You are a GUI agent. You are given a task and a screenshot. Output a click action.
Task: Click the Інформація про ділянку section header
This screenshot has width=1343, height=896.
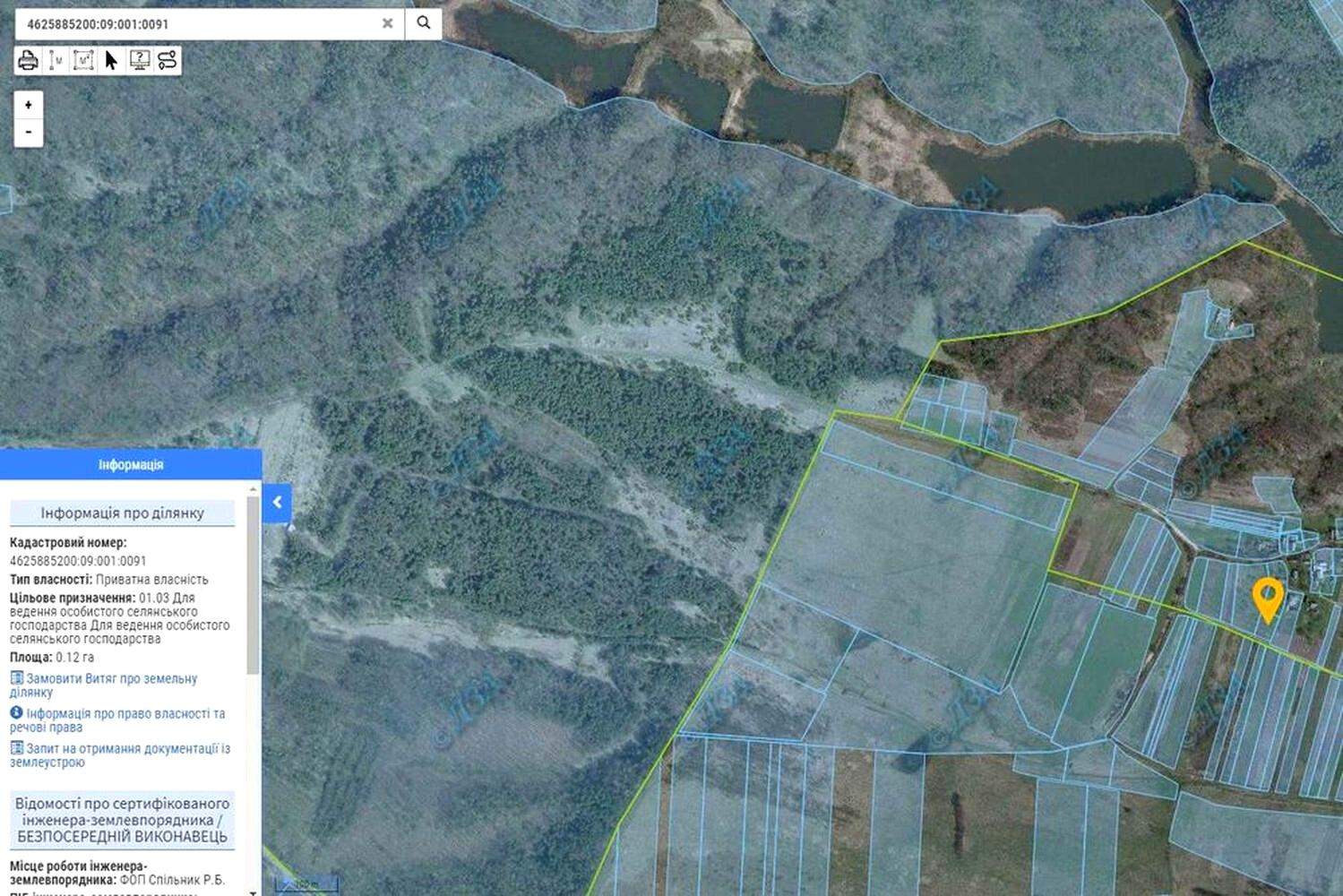click(123, 513)
